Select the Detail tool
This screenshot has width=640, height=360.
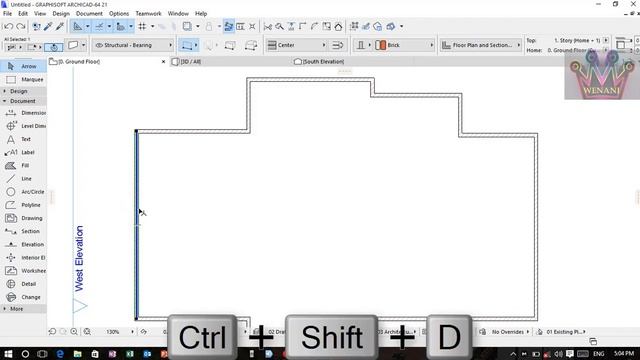coord(24,284)
